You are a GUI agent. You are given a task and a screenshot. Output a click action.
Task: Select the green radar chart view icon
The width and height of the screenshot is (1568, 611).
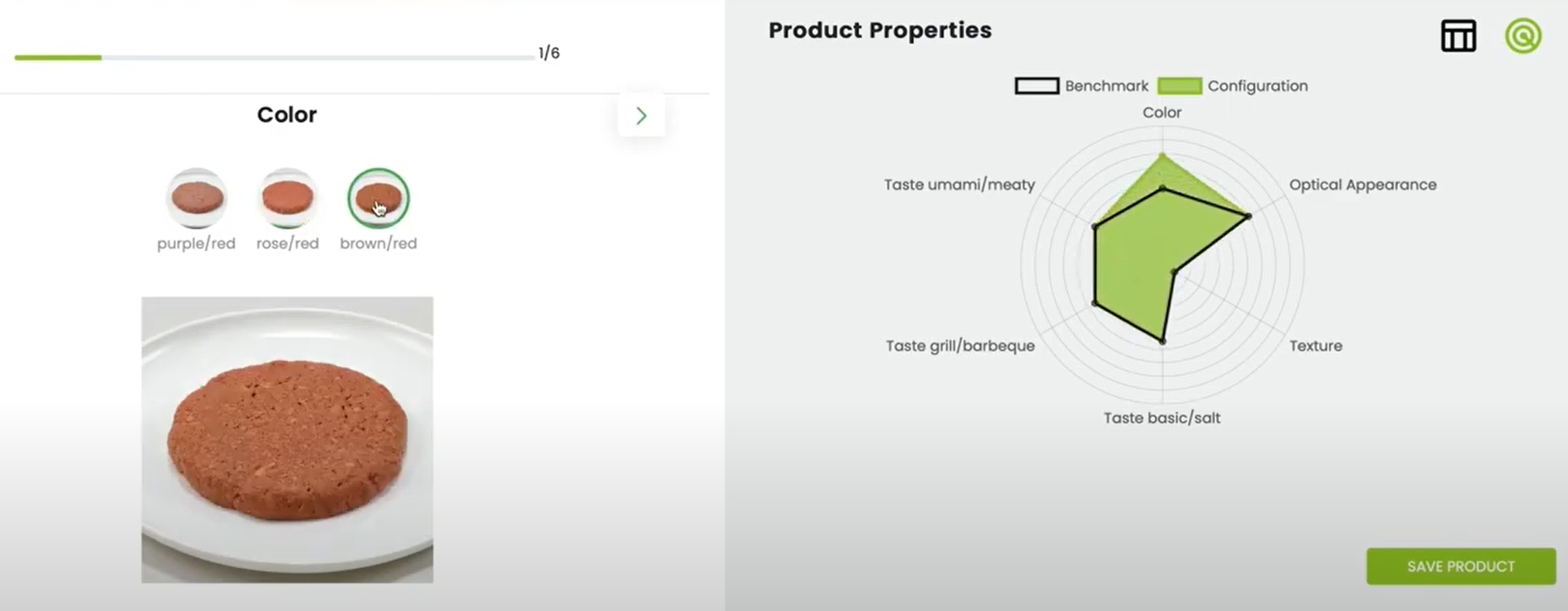click(1522, 36)
